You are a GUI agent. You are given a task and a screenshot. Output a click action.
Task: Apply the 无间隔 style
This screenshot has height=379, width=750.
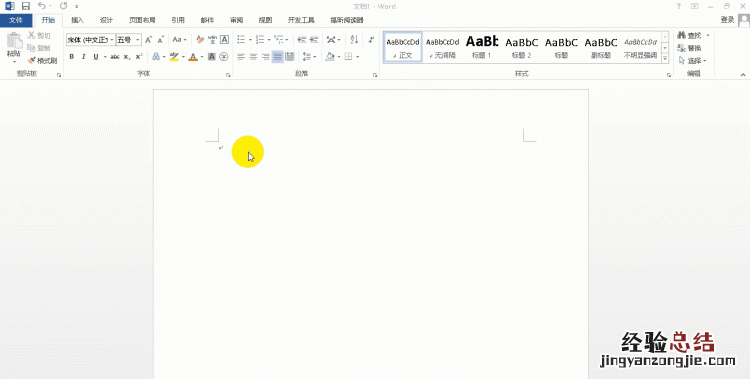tap(442, 47)
